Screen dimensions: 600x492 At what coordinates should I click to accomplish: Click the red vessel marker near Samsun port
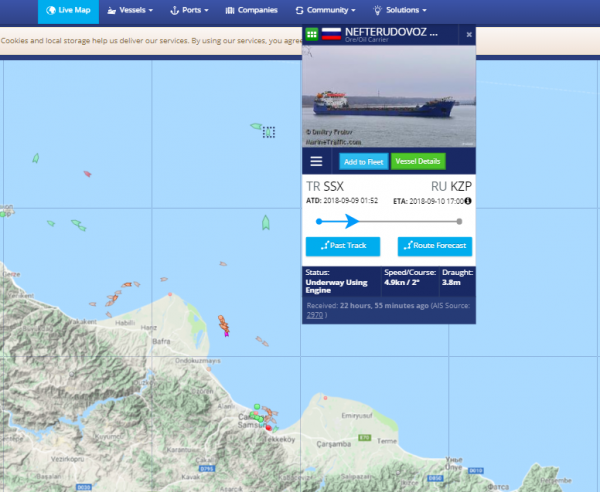(x=268, y=427)
